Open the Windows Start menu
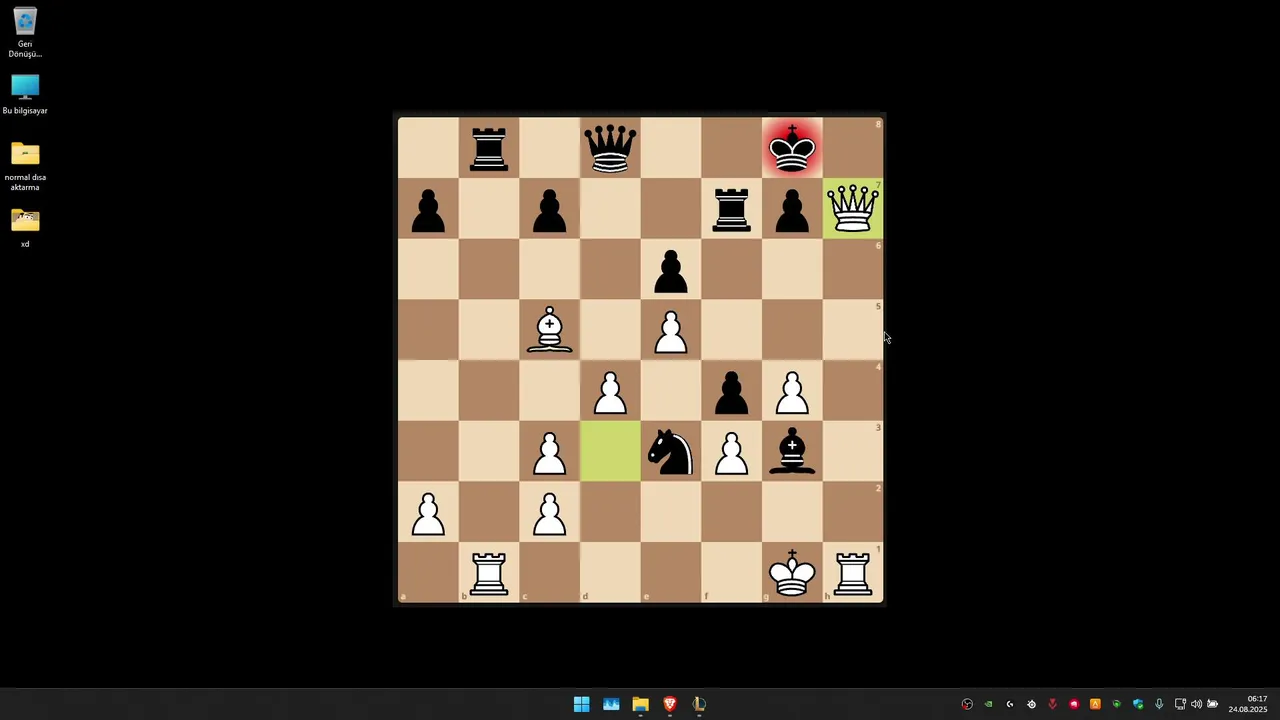Image resolution: width=1280 pixels, height=720 pixels. 581,704
